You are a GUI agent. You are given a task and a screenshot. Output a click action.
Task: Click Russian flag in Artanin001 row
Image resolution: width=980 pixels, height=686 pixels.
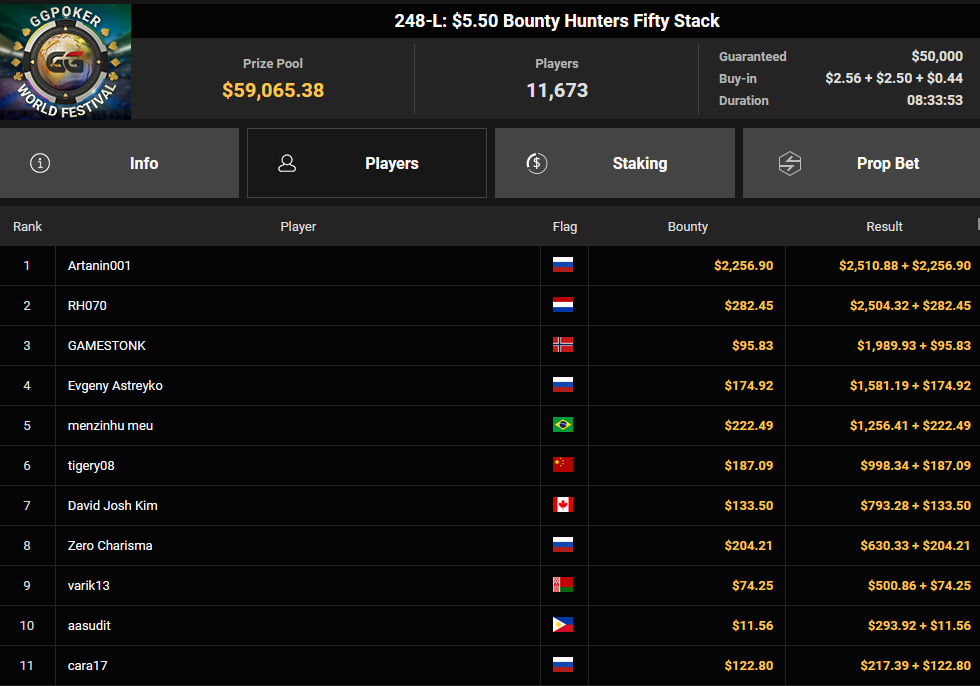point(563,265)
